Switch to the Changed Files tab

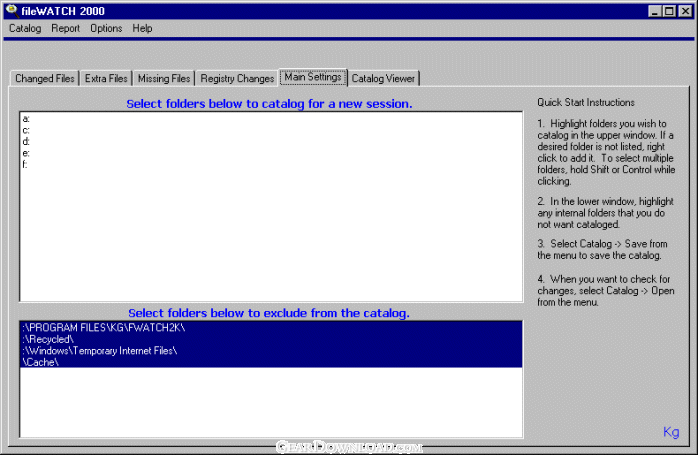click(x=45, y=78)
